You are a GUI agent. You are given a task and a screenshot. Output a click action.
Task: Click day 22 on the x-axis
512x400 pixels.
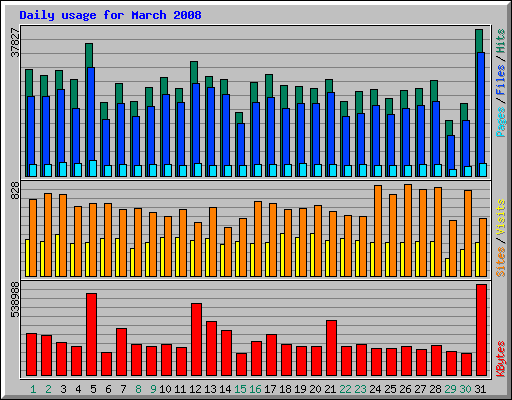tap(345, 389)
